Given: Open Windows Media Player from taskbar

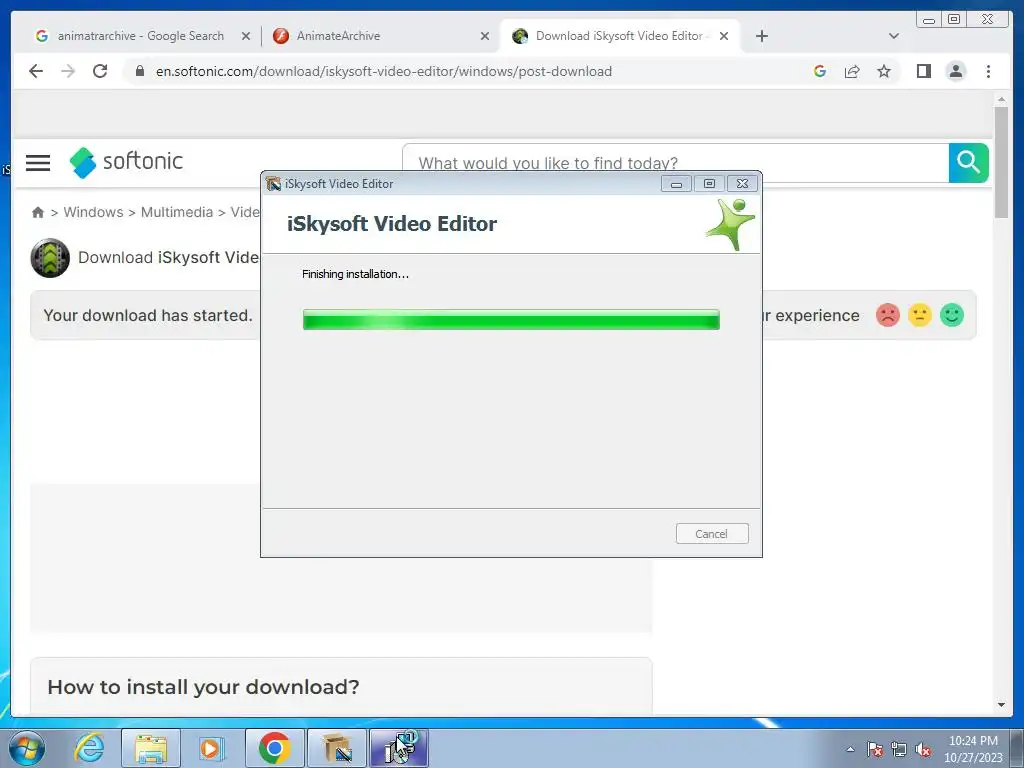Looking at the screenshot, I should (x=210, y=748).
